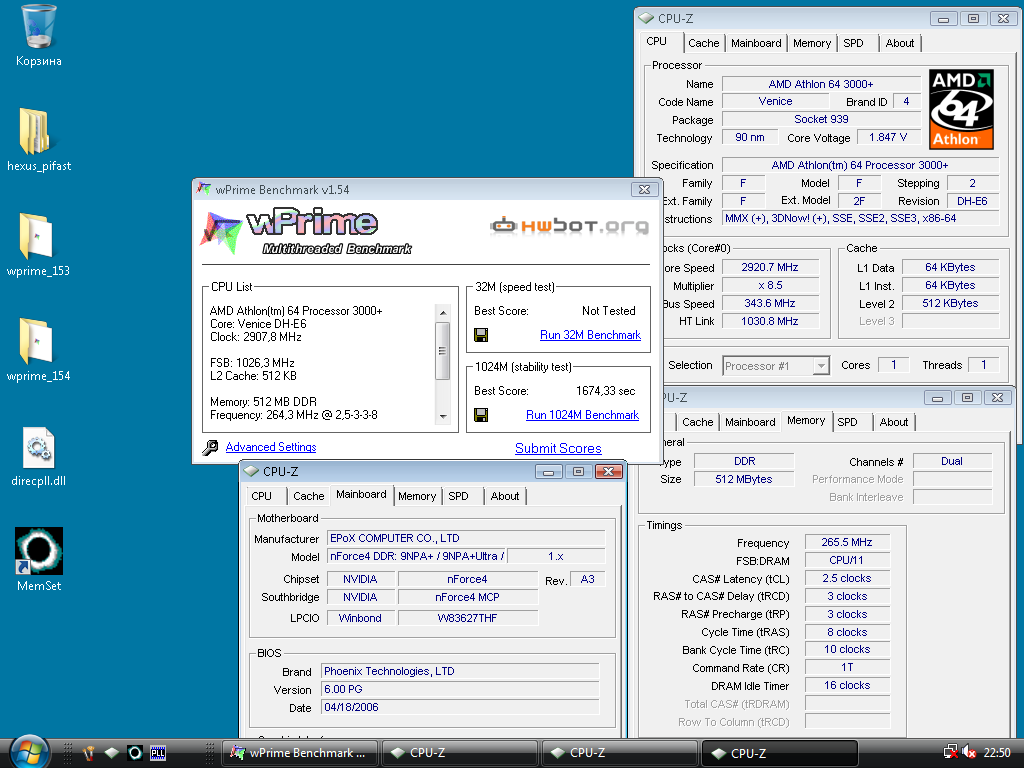Click the save icon for 1024M score
The image size is (1024, 768).
(x=481, y=415)
